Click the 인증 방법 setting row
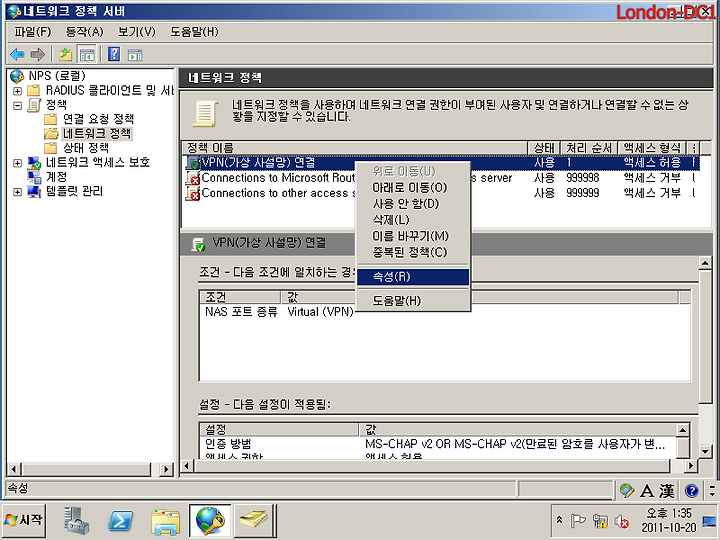Viewport: 720px width, 540px height. click(x=439, y=444)
